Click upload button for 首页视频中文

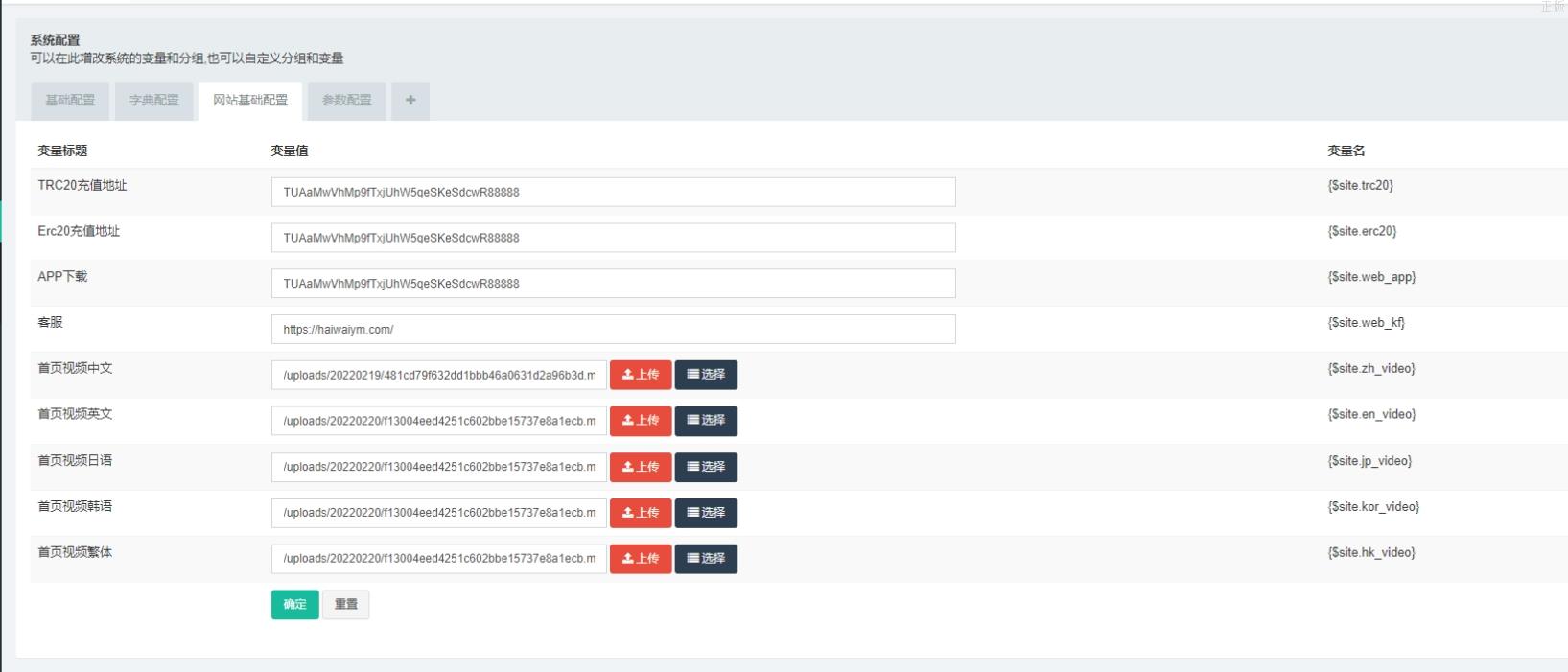pyautogui.click(x=641, y=375)
